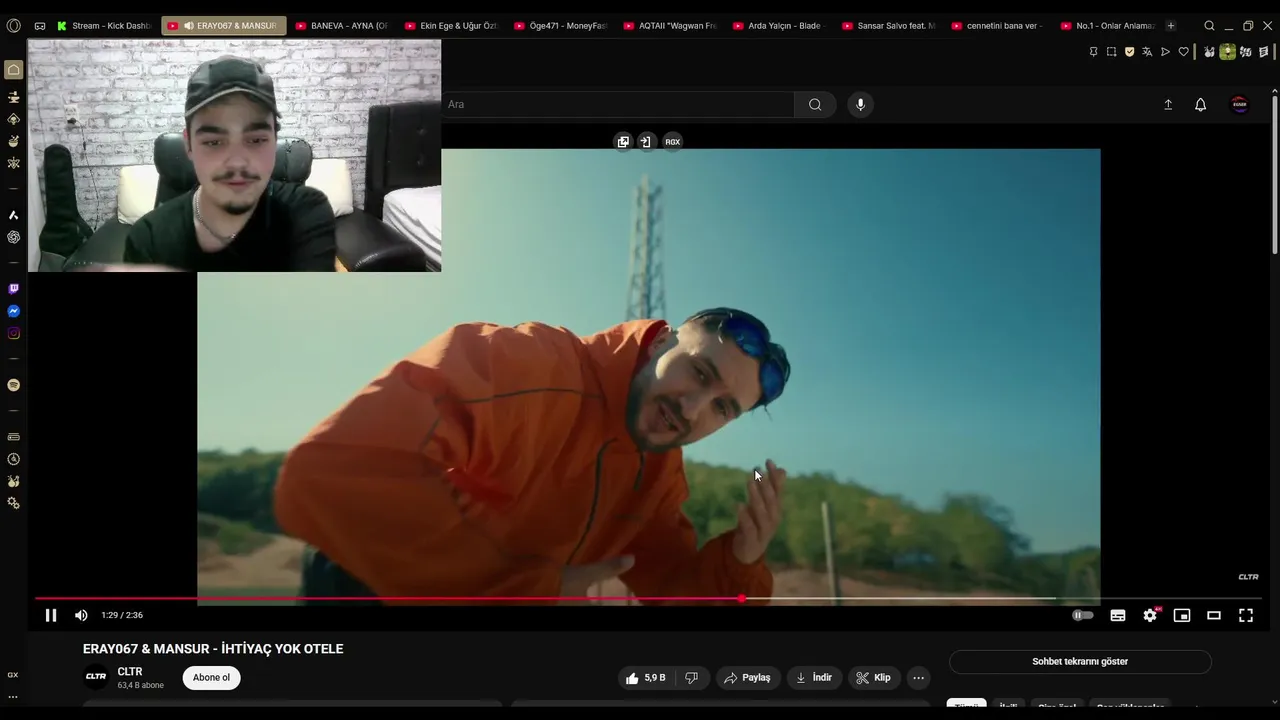Open Instagram in Opera sidebar
Screen dimensions: 1280x720
point(13,333)
